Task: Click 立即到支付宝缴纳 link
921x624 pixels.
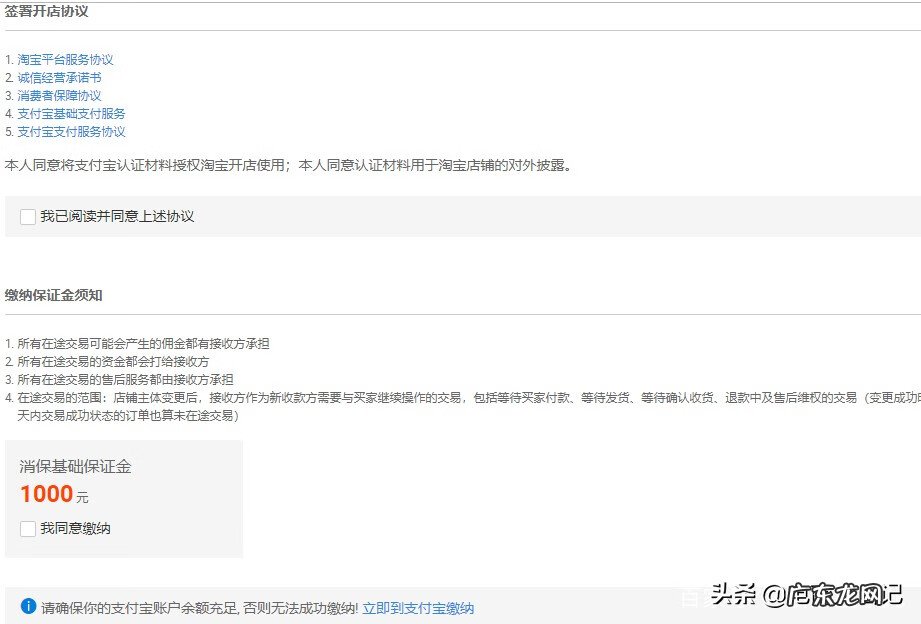Action: (417, 607)
